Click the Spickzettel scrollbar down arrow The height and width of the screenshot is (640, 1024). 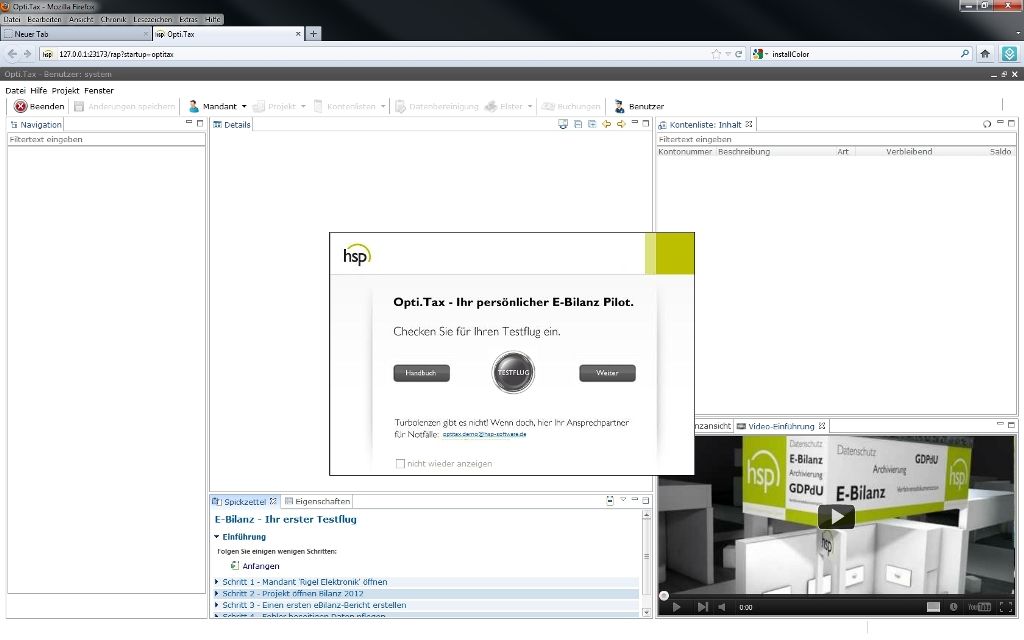[647, 613]
